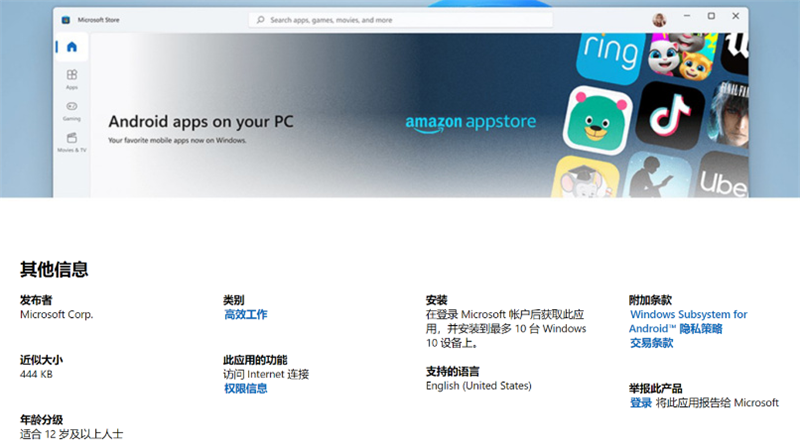Open the Apps section in sidebar
This screenshot has width=800, height=447.
click(x=72, y=79)
